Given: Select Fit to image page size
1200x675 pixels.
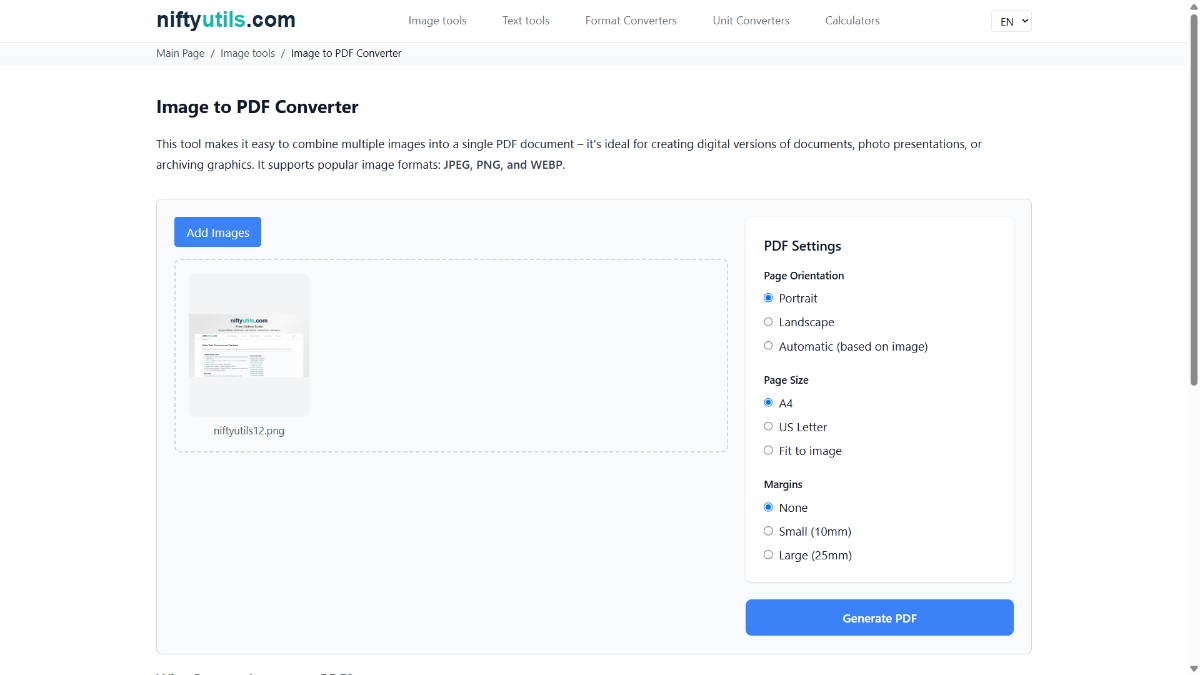Looking at the screenshot, I should (769, 451).
